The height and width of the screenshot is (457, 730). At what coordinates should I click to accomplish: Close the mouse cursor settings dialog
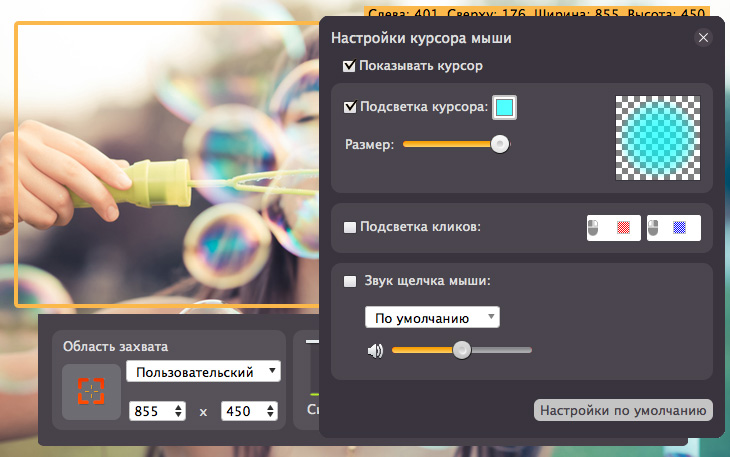703,38
